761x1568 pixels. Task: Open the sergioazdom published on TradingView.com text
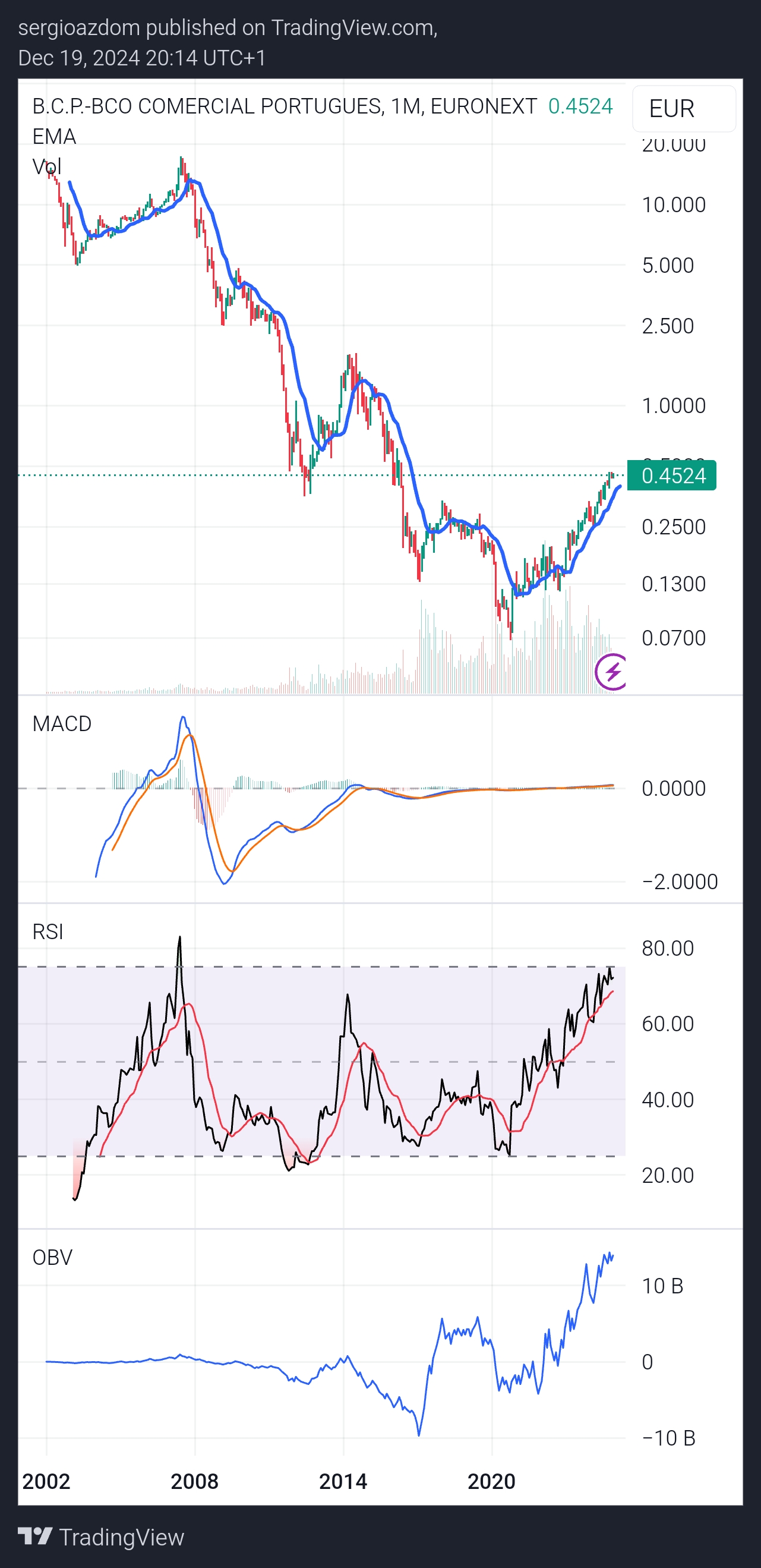(x=228, y=28)
